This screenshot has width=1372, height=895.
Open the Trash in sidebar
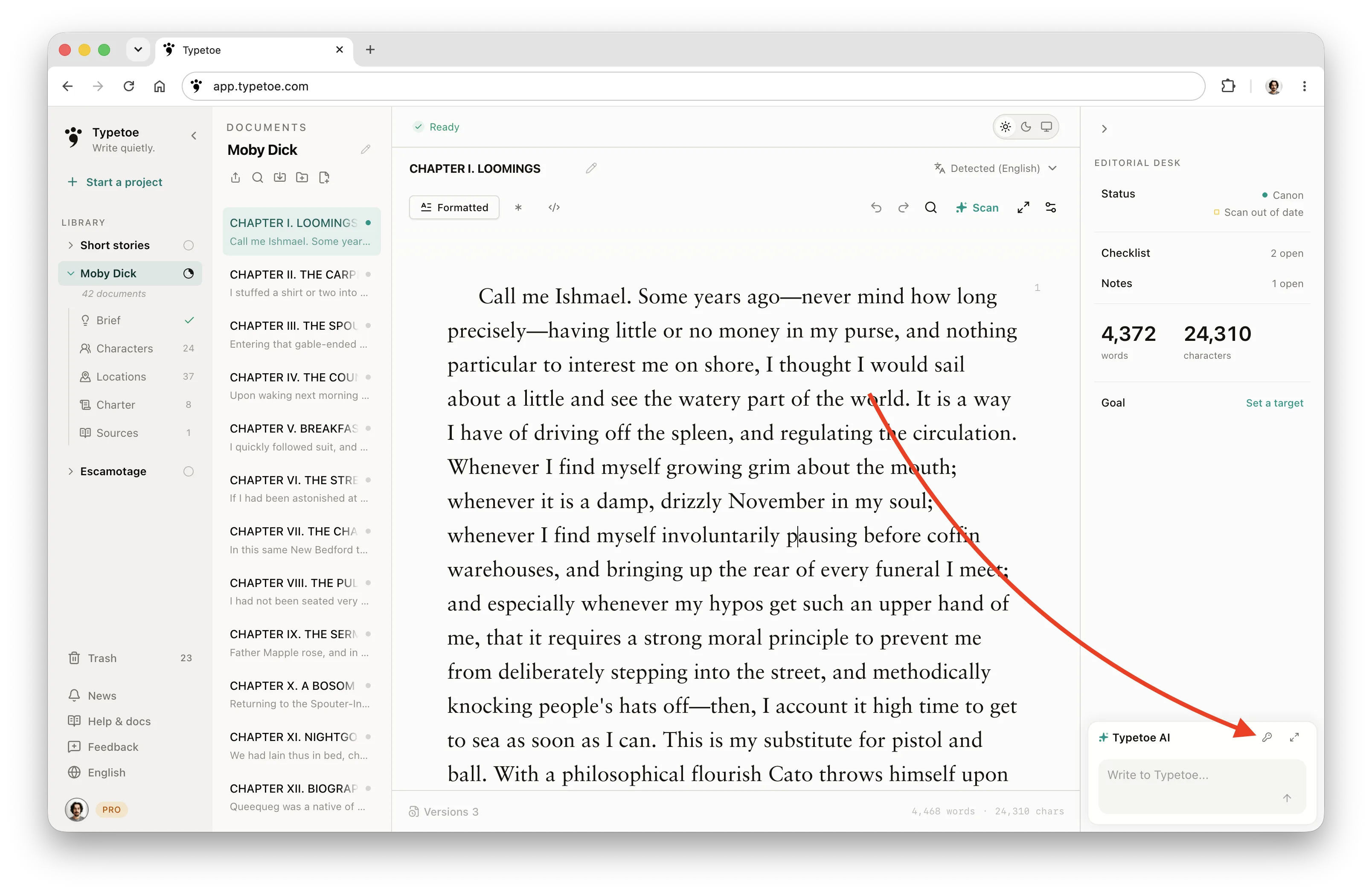point(130,658)
